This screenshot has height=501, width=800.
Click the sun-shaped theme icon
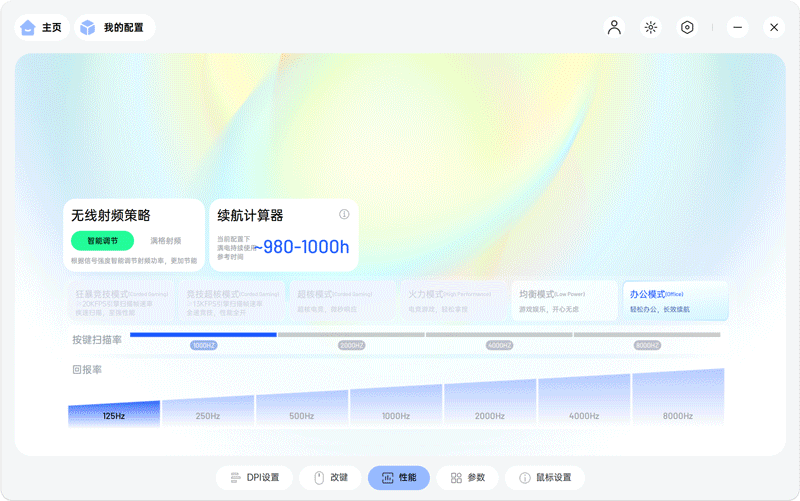pos(651,27)
